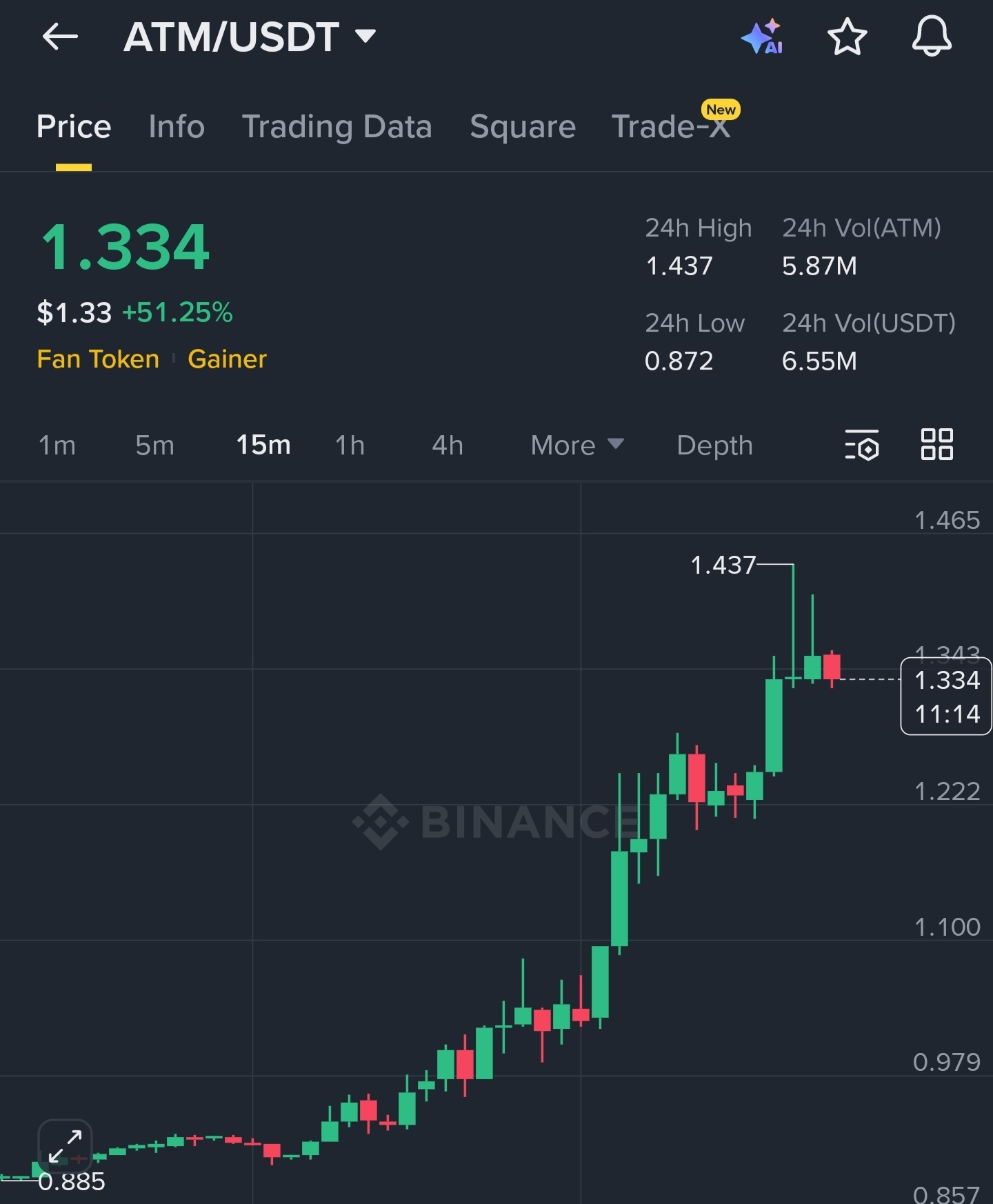
Task: Expand the More timeframes dropdown
Action: click(576, 445)
